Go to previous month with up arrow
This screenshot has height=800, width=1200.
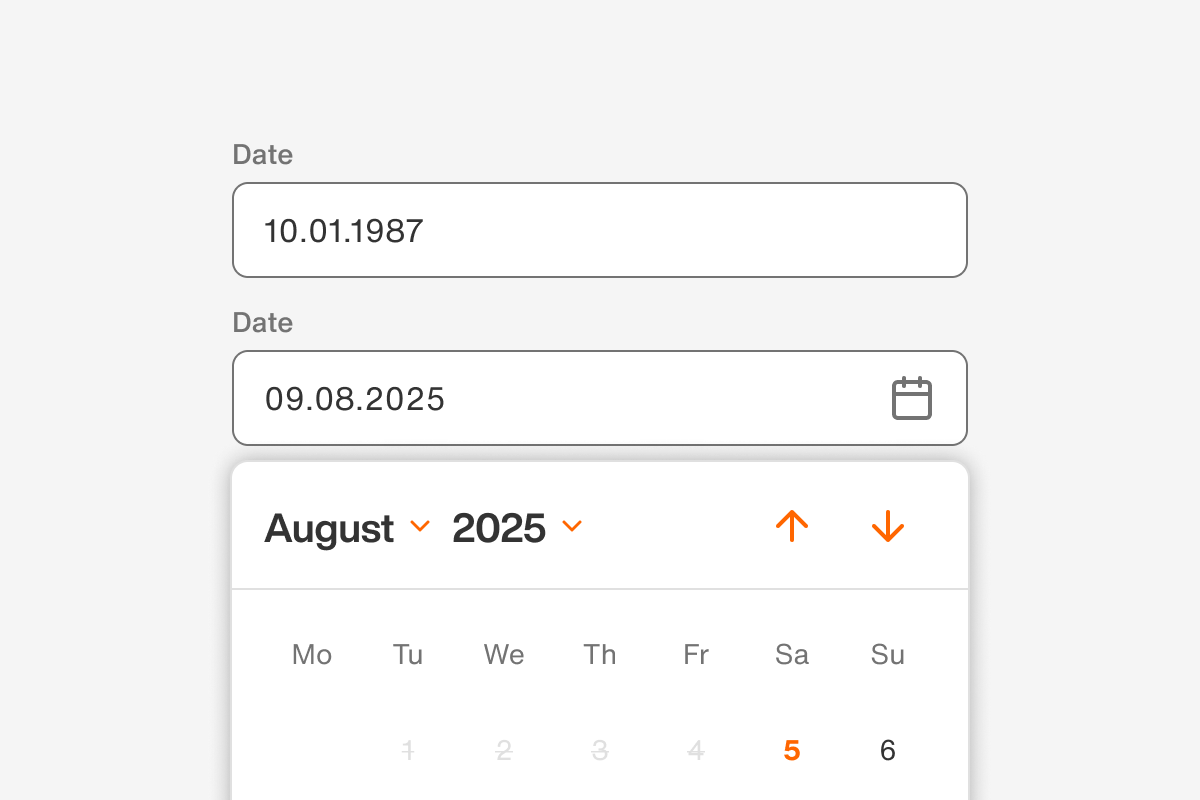click(x=791, y=526)
